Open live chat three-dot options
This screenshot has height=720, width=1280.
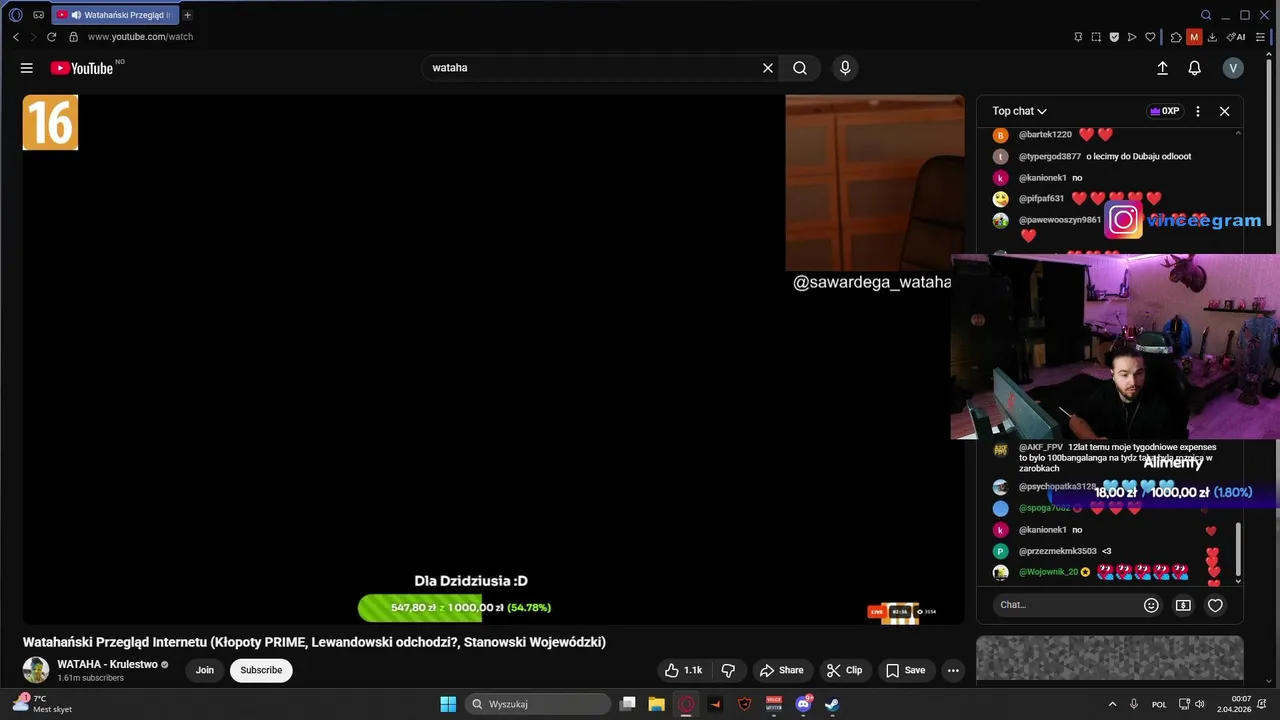1198,111
